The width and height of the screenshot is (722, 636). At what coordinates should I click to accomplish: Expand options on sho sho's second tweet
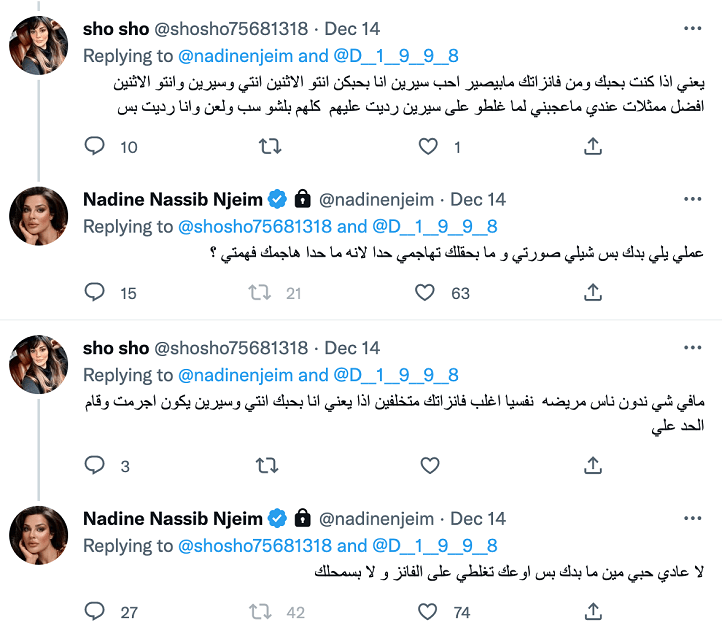pos(689,348)
